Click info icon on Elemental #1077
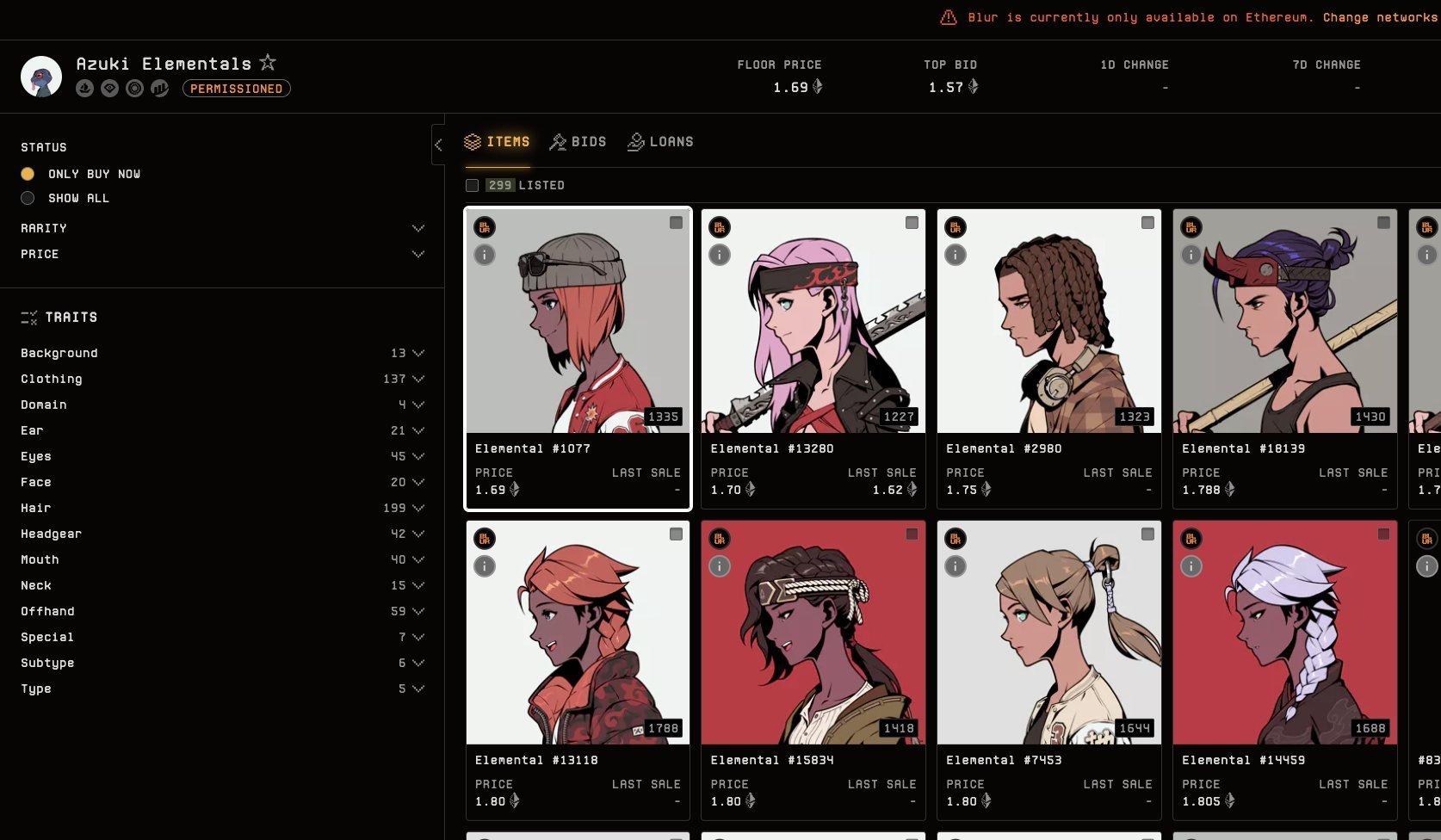Image resolution: width=1441 pixels, height=840 pixels. [x=485, y=255]
